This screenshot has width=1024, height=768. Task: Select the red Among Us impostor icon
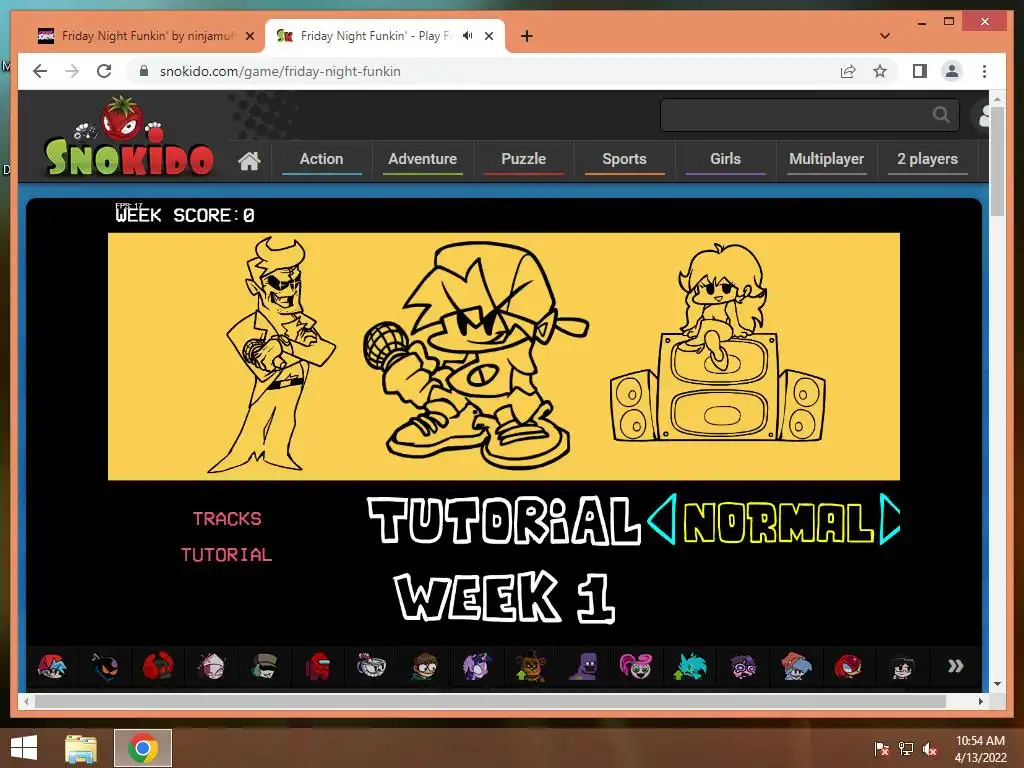pyautogui.click(x=317, y=667)
